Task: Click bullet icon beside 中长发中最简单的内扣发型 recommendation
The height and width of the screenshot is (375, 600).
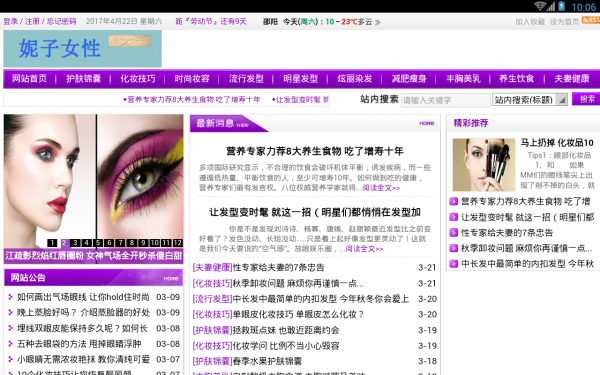Action: click(x=453, y=264)
